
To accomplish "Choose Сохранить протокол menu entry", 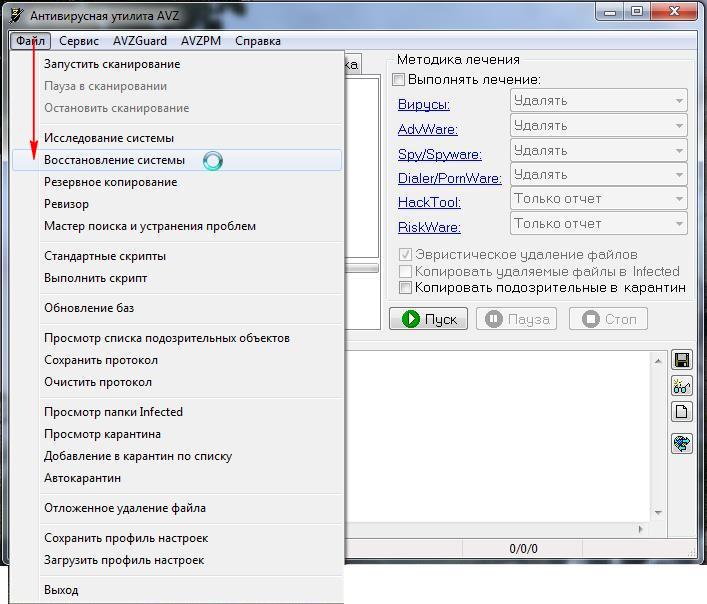I will (177, 360).
